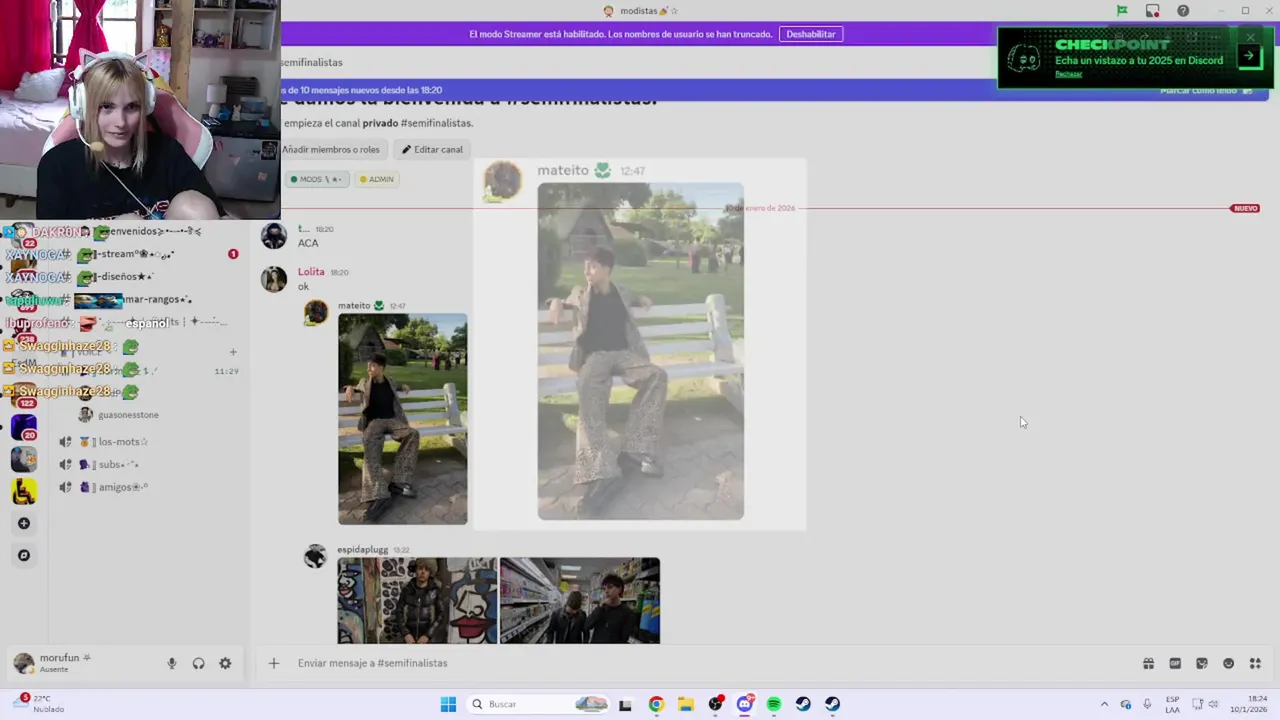Viewport: 1280px width, 720px height.
Task: Click the plus attach button in message bar
Action: coord(273,663)
